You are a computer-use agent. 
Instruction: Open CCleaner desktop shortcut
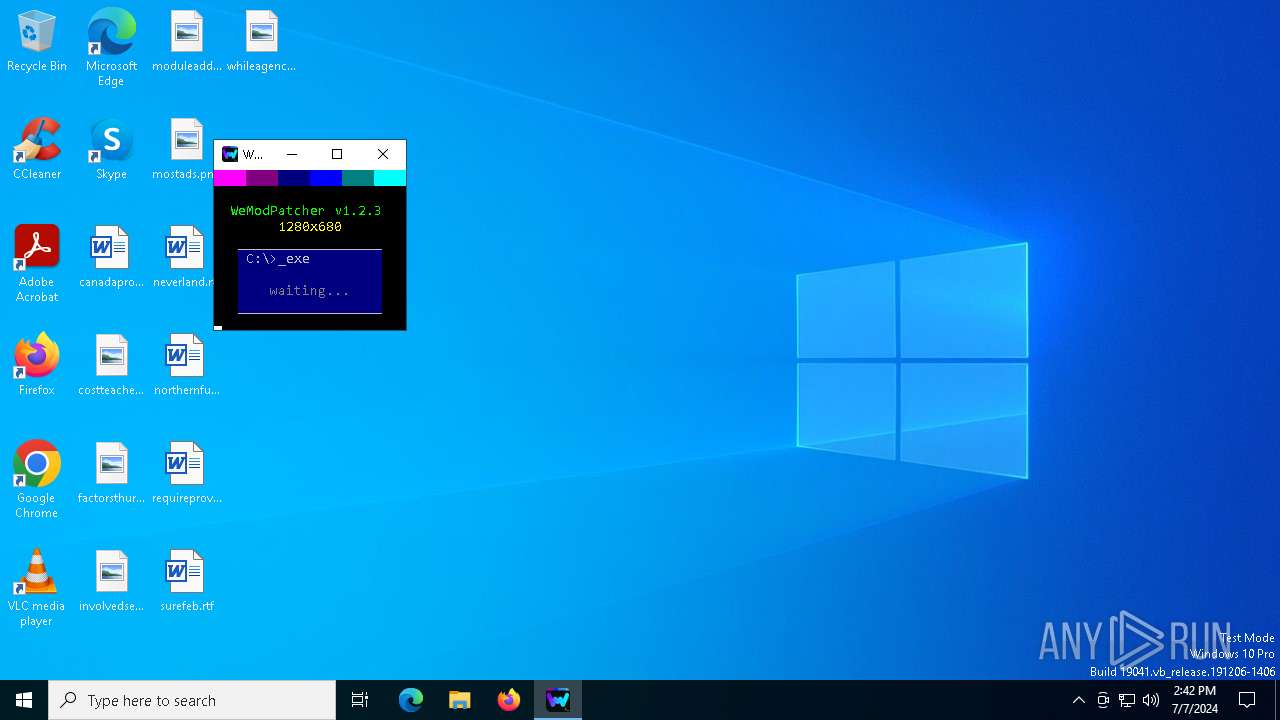[x=37, y=150]
